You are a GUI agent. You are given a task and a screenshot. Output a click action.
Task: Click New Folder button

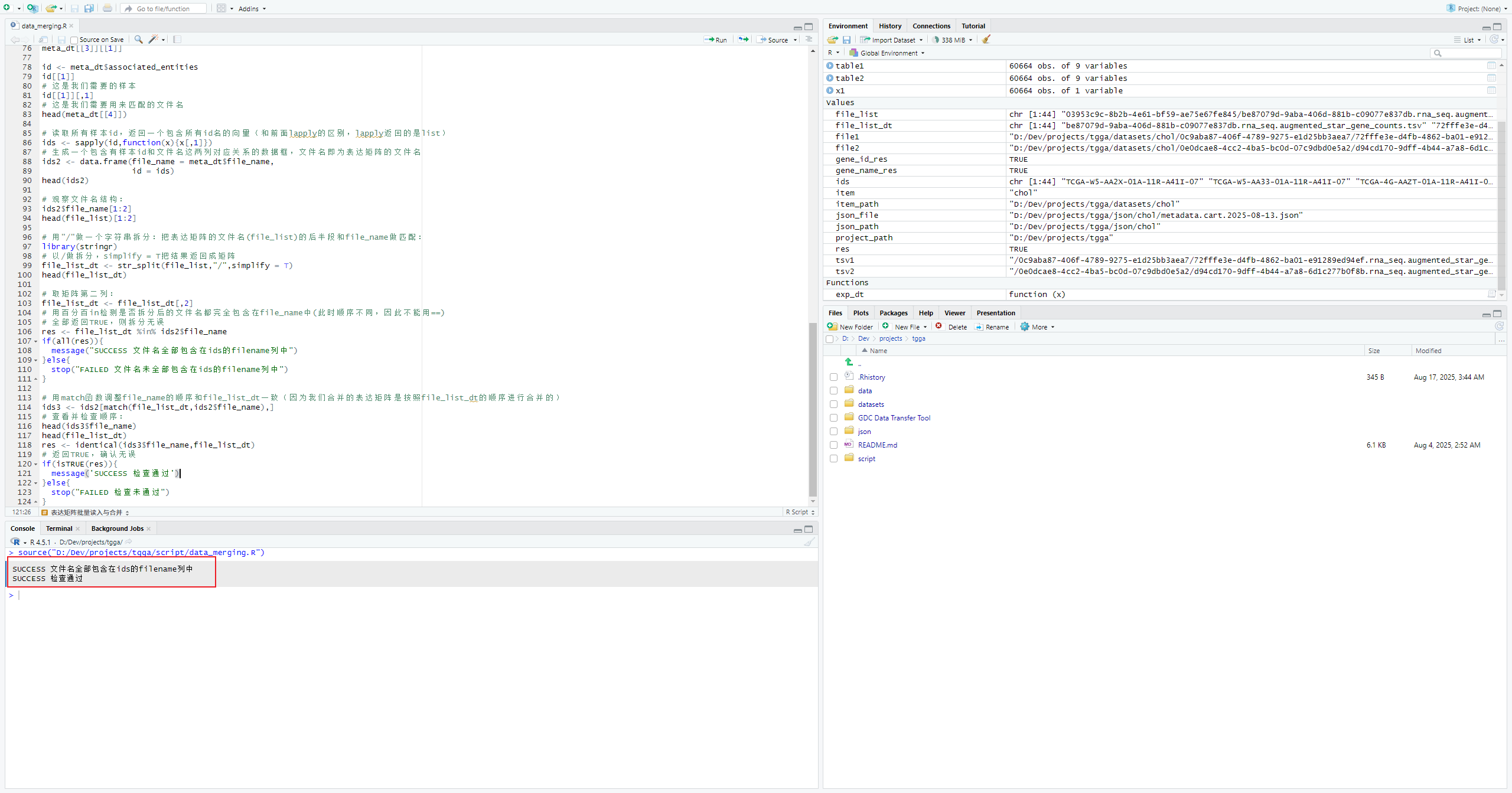(x=850, y=327)
